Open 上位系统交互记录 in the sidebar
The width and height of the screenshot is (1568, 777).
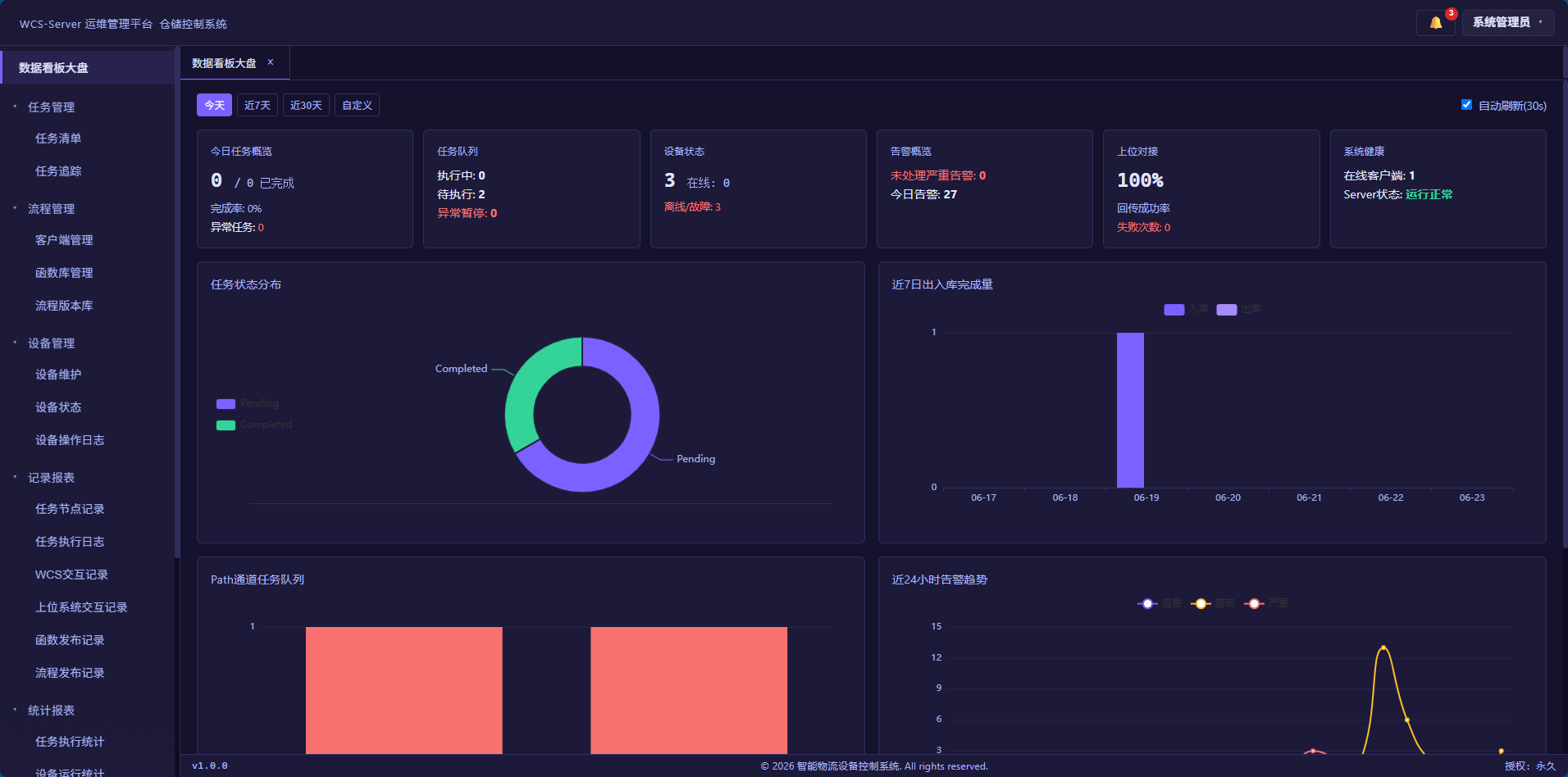81,607
